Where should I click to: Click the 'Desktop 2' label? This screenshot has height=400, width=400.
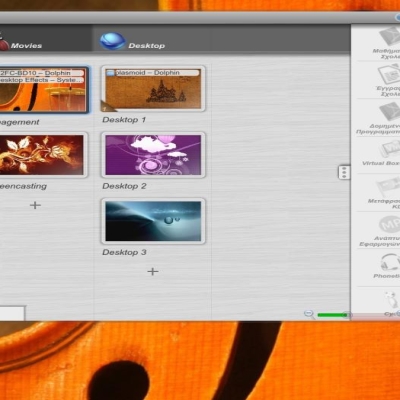[124, 186]
